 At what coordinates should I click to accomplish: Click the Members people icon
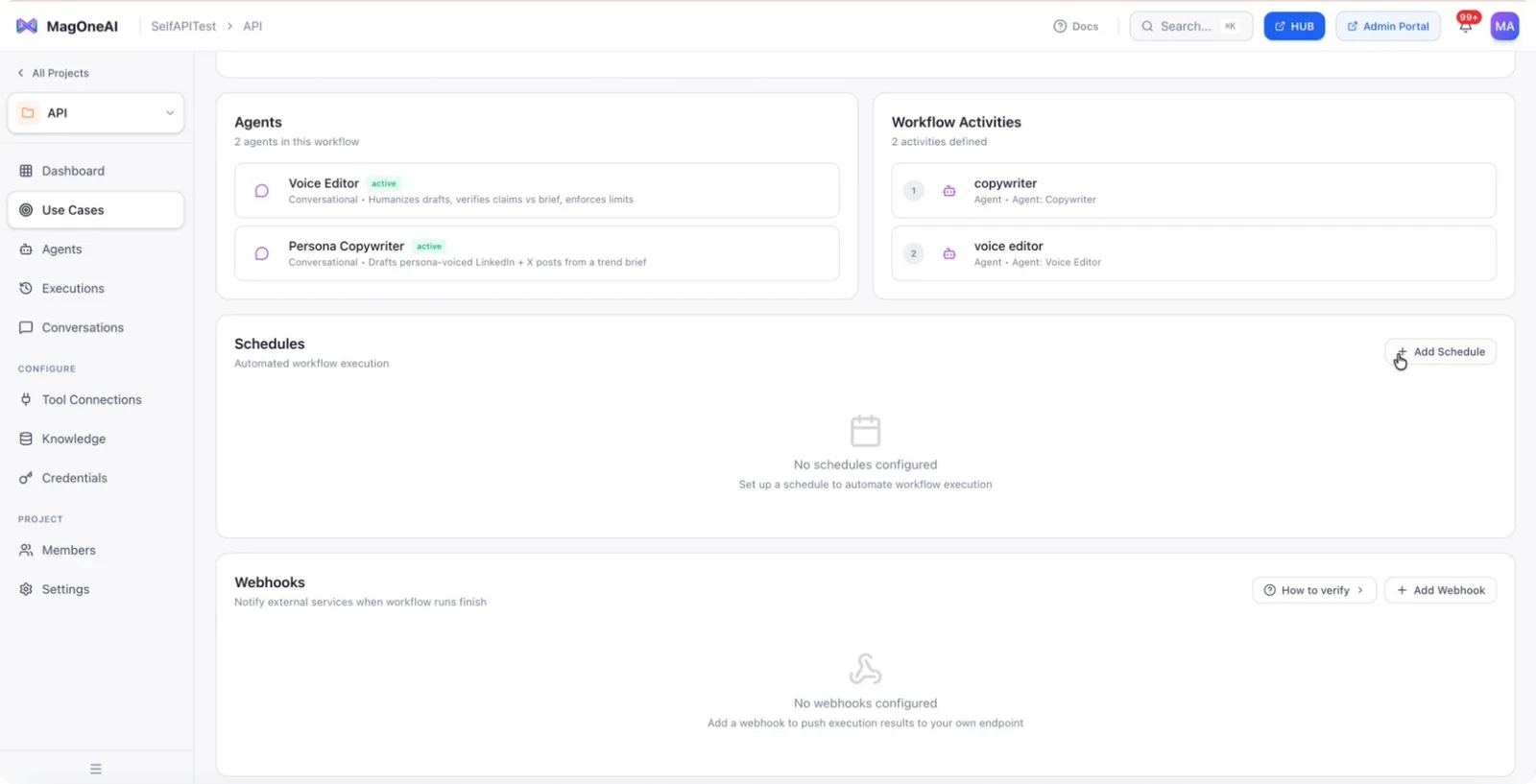pyautogui.click(x=26, y=551)
